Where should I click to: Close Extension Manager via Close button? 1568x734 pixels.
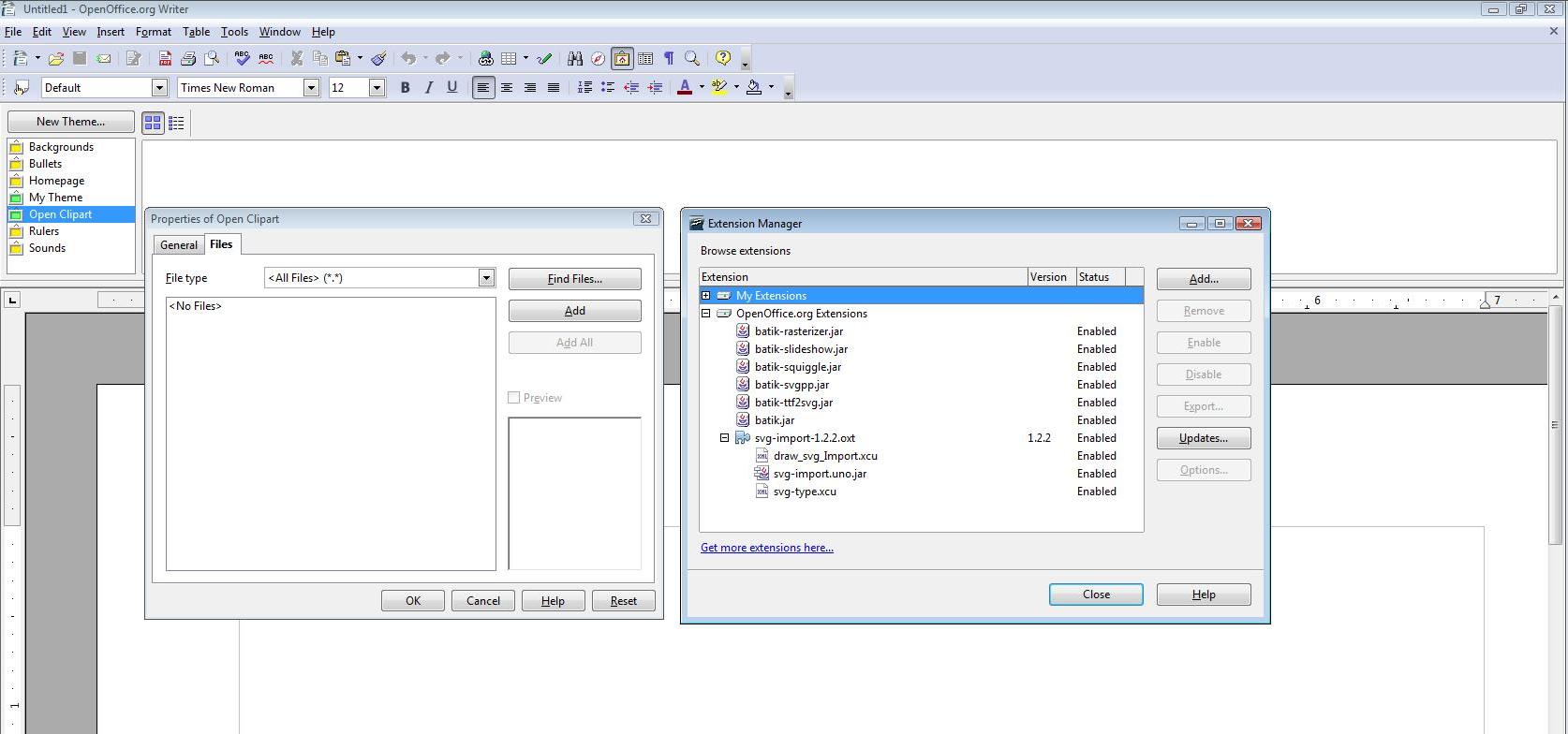coord(1096,595)
